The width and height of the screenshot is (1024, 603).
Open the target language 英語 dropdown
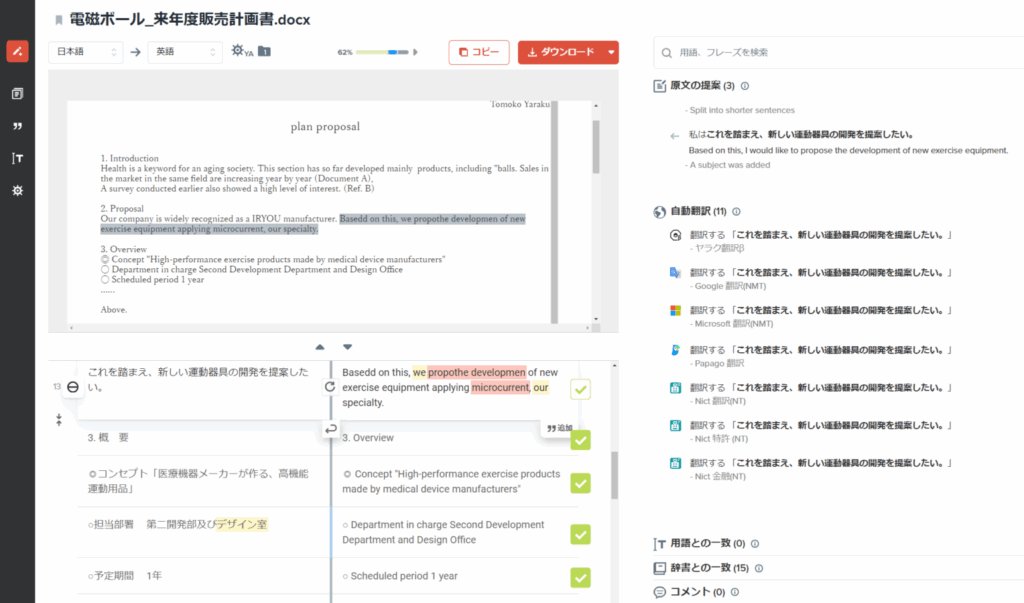click(185, 52)
